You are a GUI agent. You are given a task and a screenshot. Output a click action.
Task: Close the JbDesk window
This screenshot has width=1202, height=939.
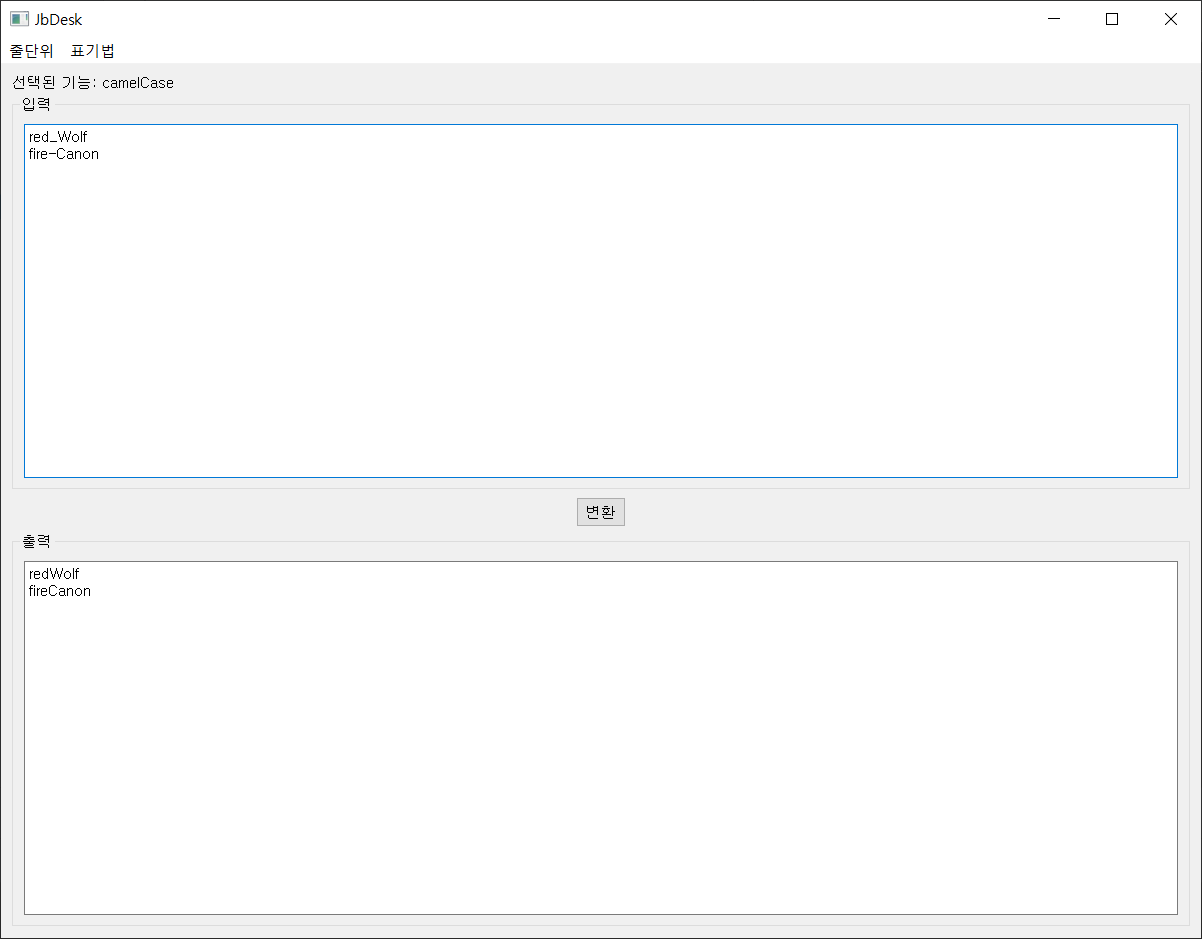[1171, 19]
